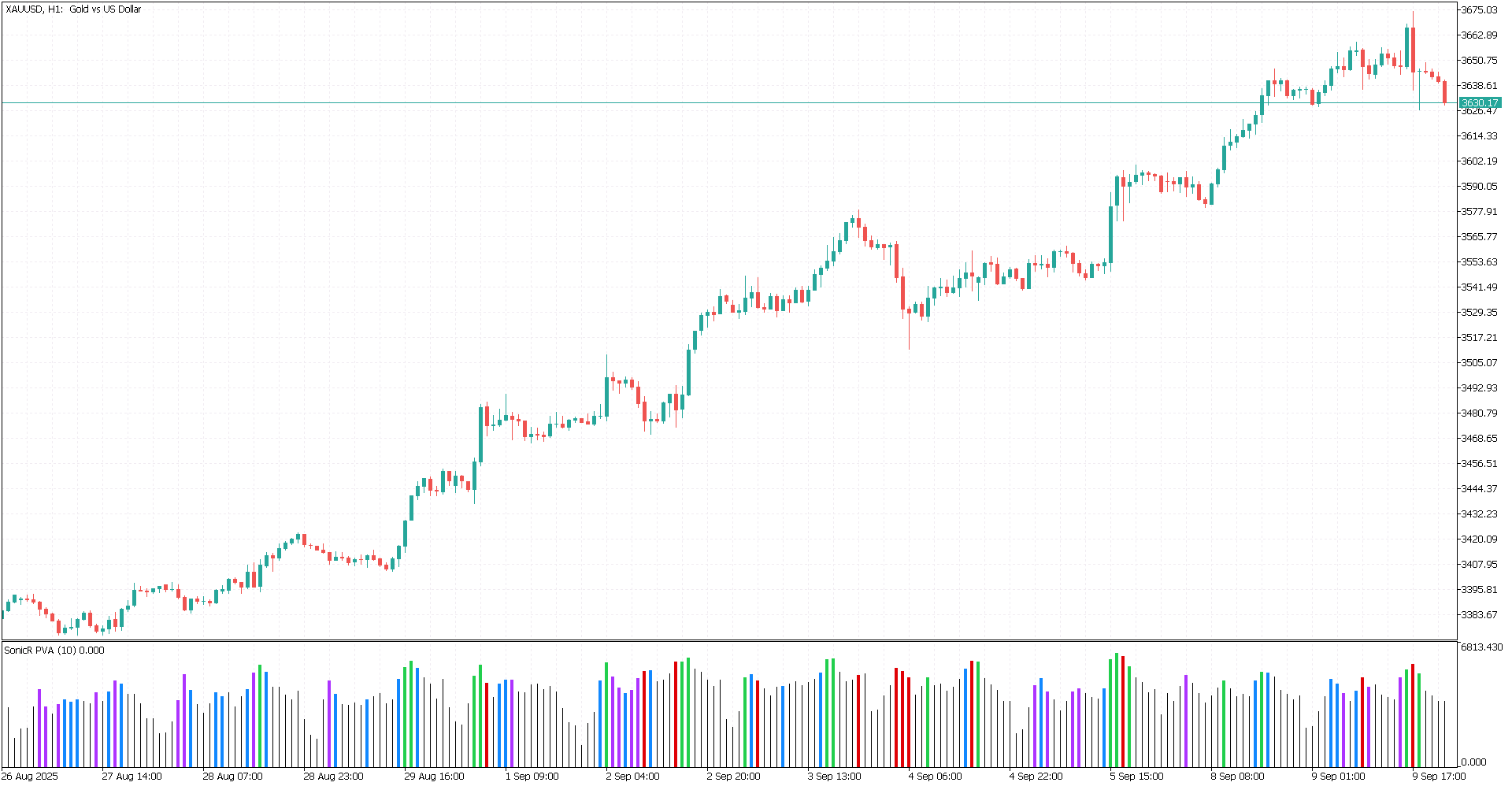
Task: Pick the 4 Sep 06:00 time marker
Action: click(x=935, y=777)
